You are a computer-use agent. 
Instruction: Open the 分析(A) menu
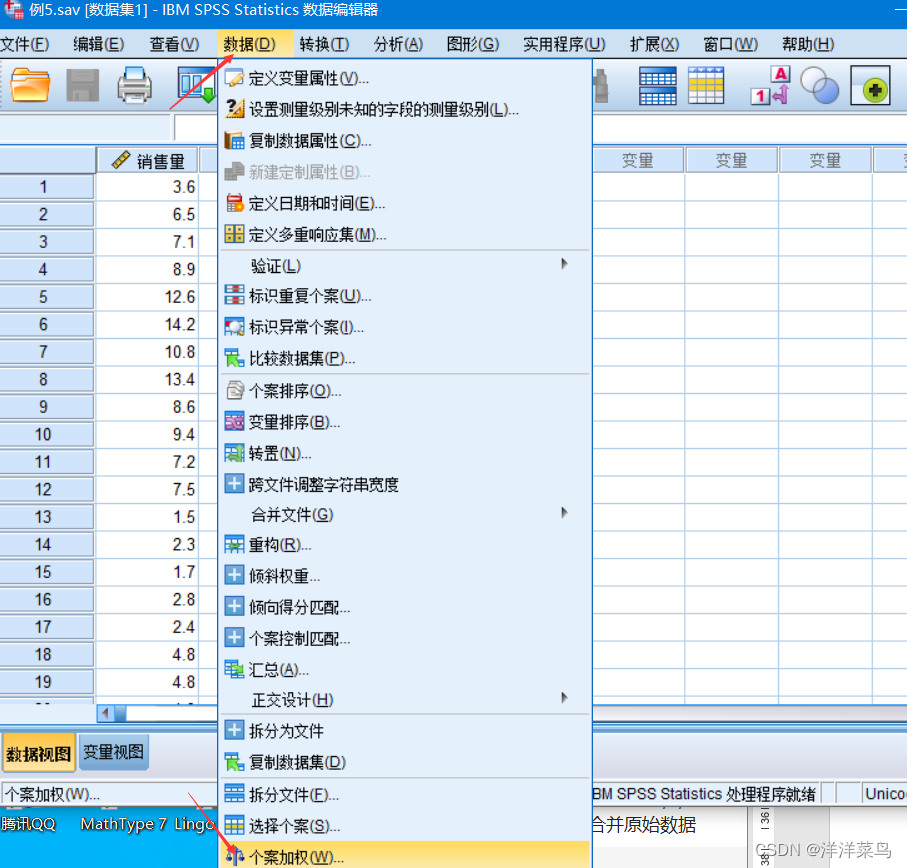coord(399,44)
